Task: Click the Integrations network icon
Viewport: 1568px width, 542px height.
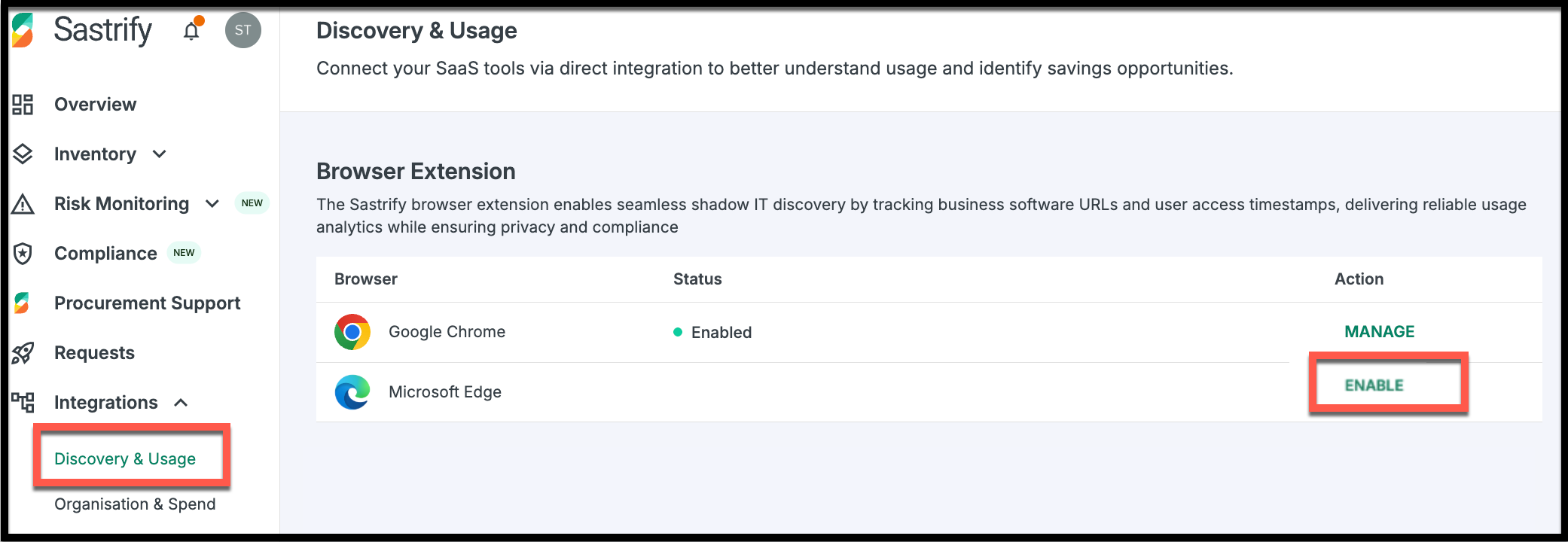Action: pos(23,402)
